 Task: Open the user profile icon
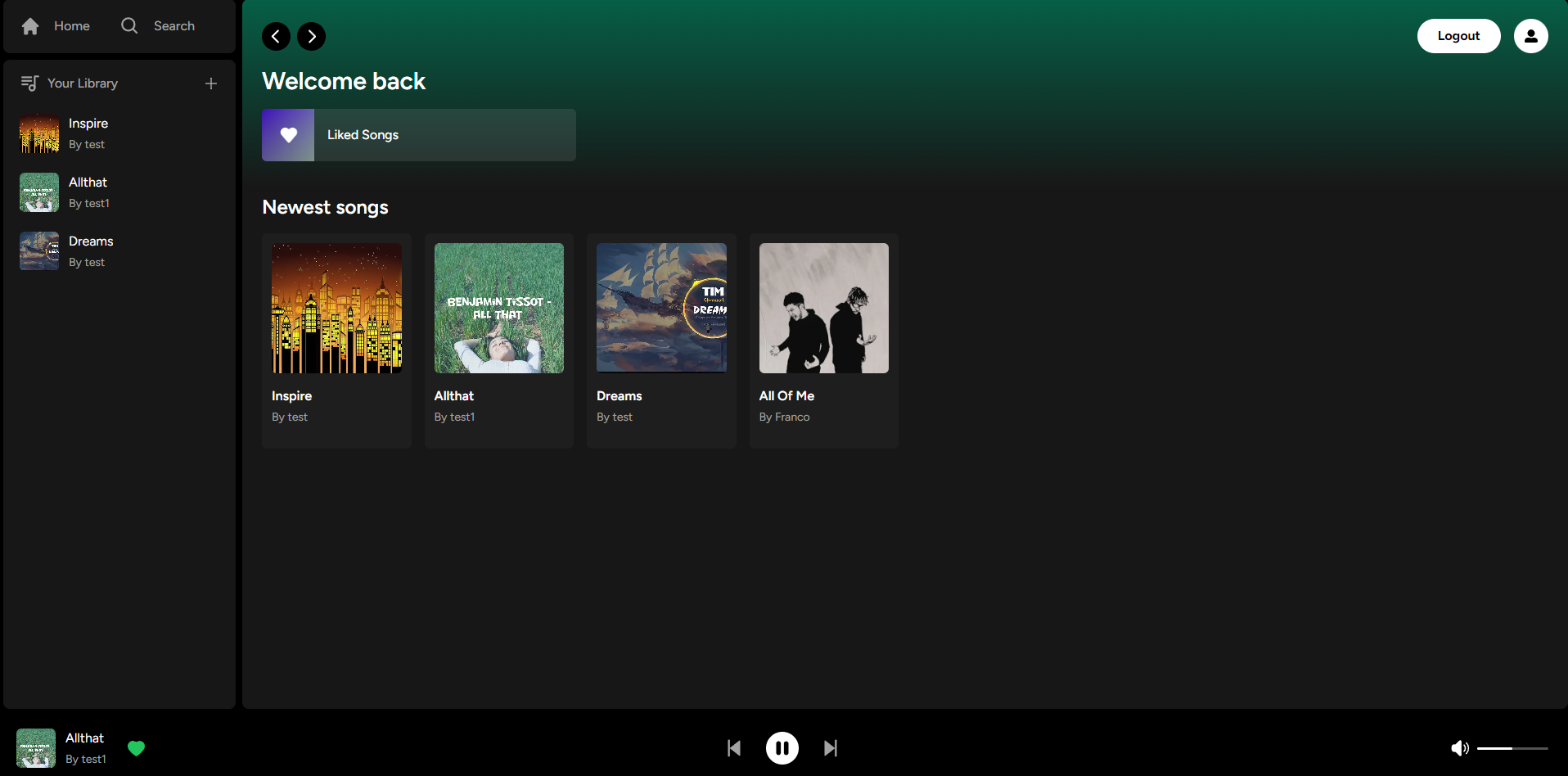1530,36
